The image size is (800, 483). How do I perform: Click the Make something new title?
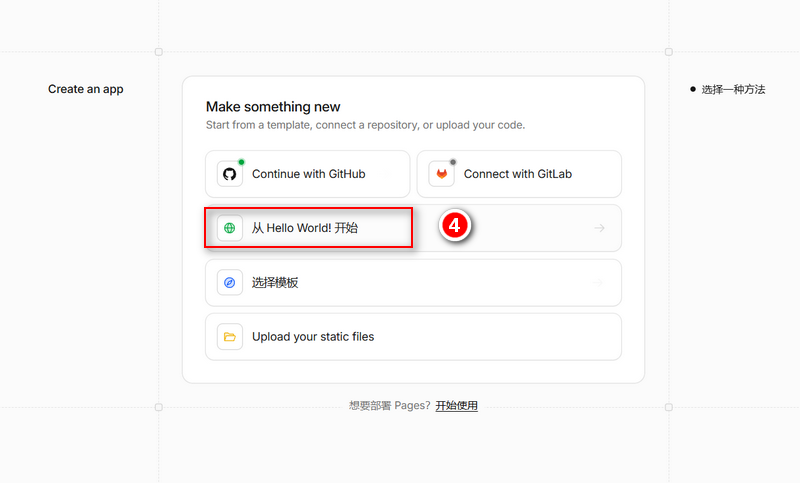(x=273, y=107)
